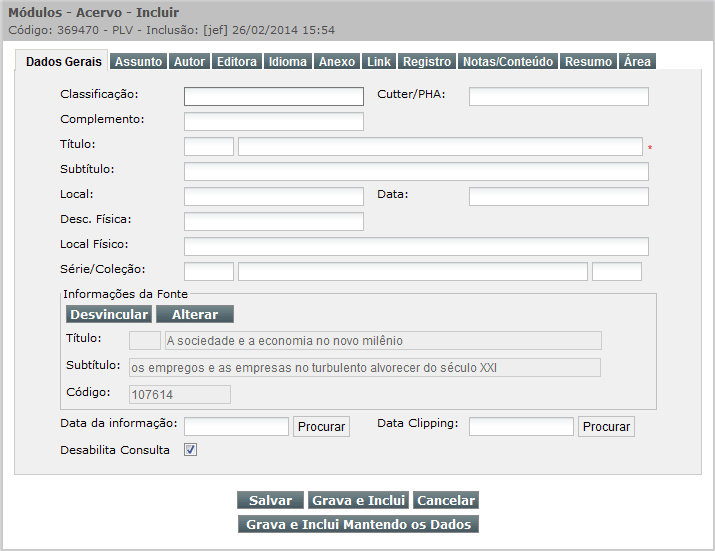Screen dimensions: 715x551
Task: Click the Cancelar button
Action: pos(446,500)
